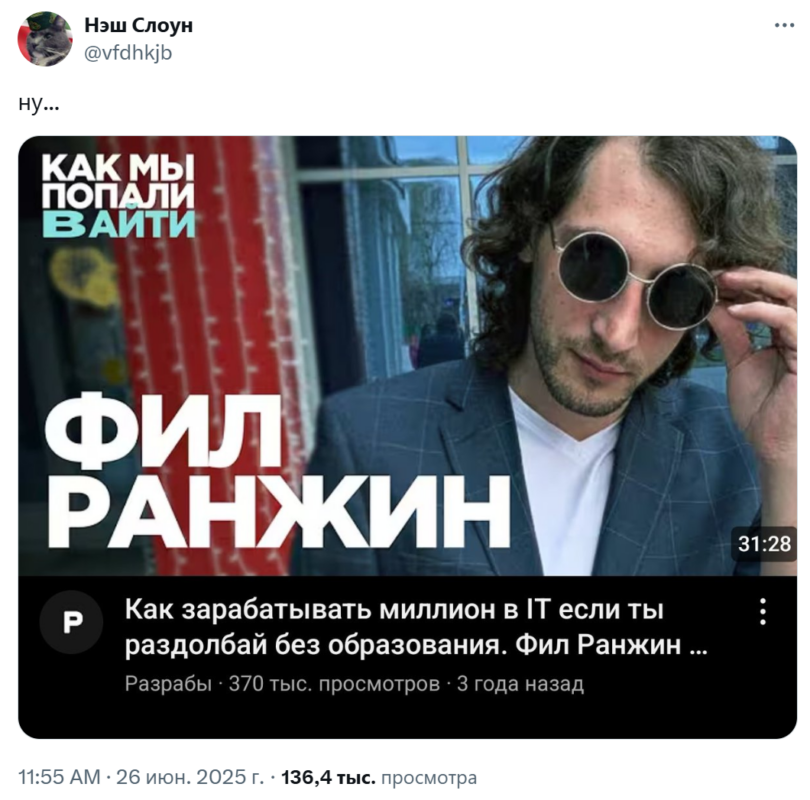Click the large word РАНЖИН on thumbnail
The width and height of the screenshot is (810, 800).
(280, 512)
